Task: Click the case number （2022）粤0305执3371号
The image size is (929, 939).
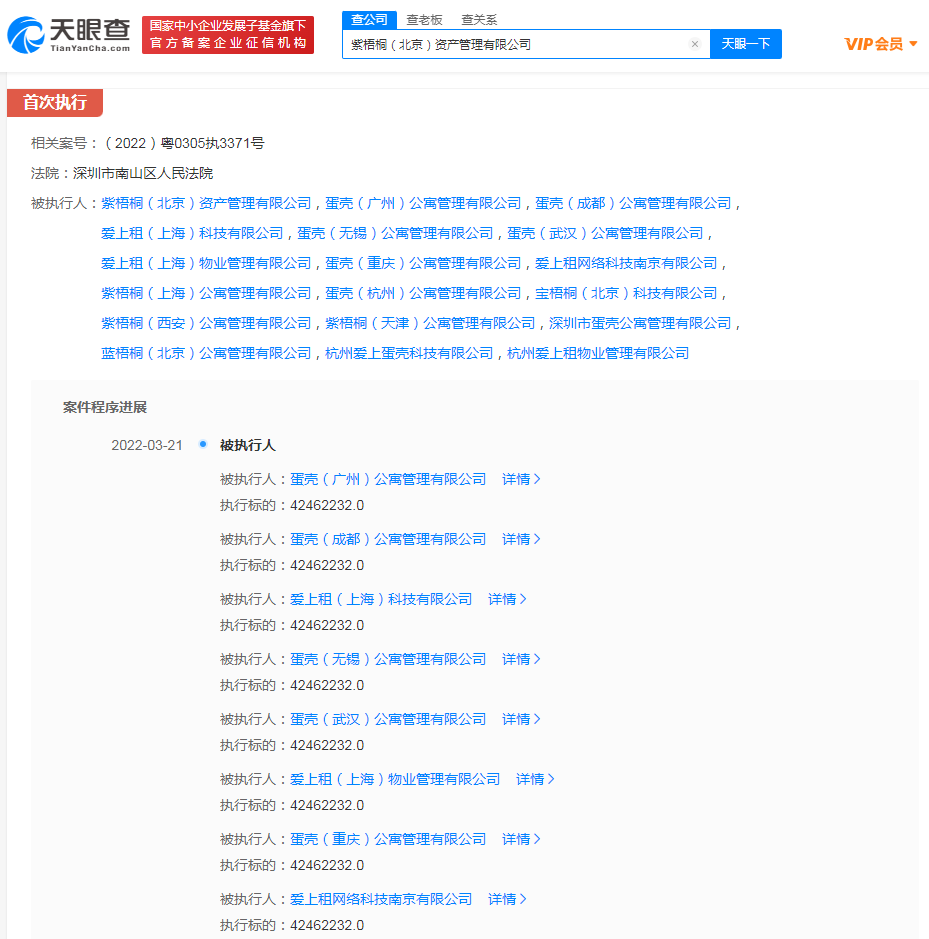Action: pos(184,144)
